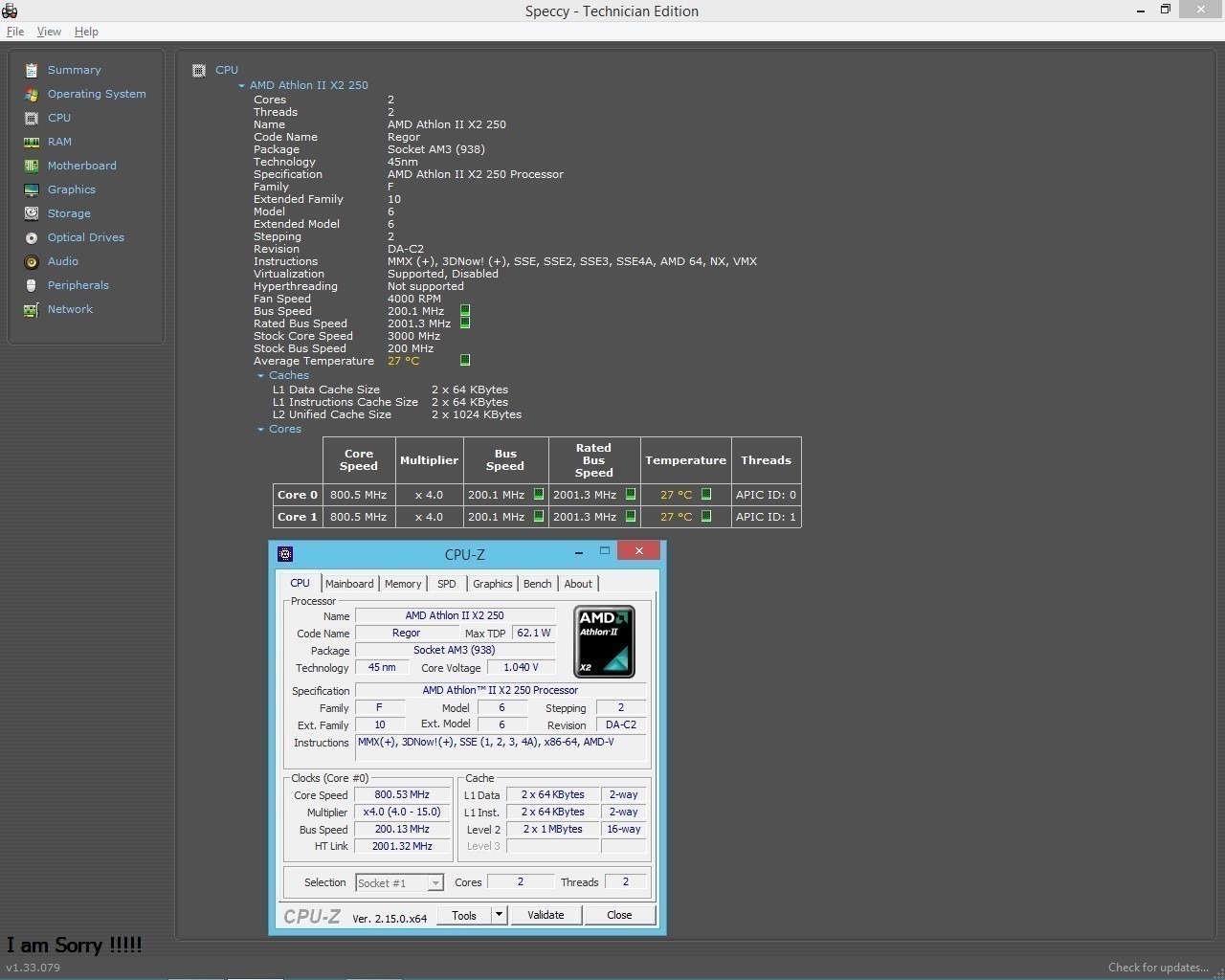Click the Bus Speed green indicator icon

[465, 311]
